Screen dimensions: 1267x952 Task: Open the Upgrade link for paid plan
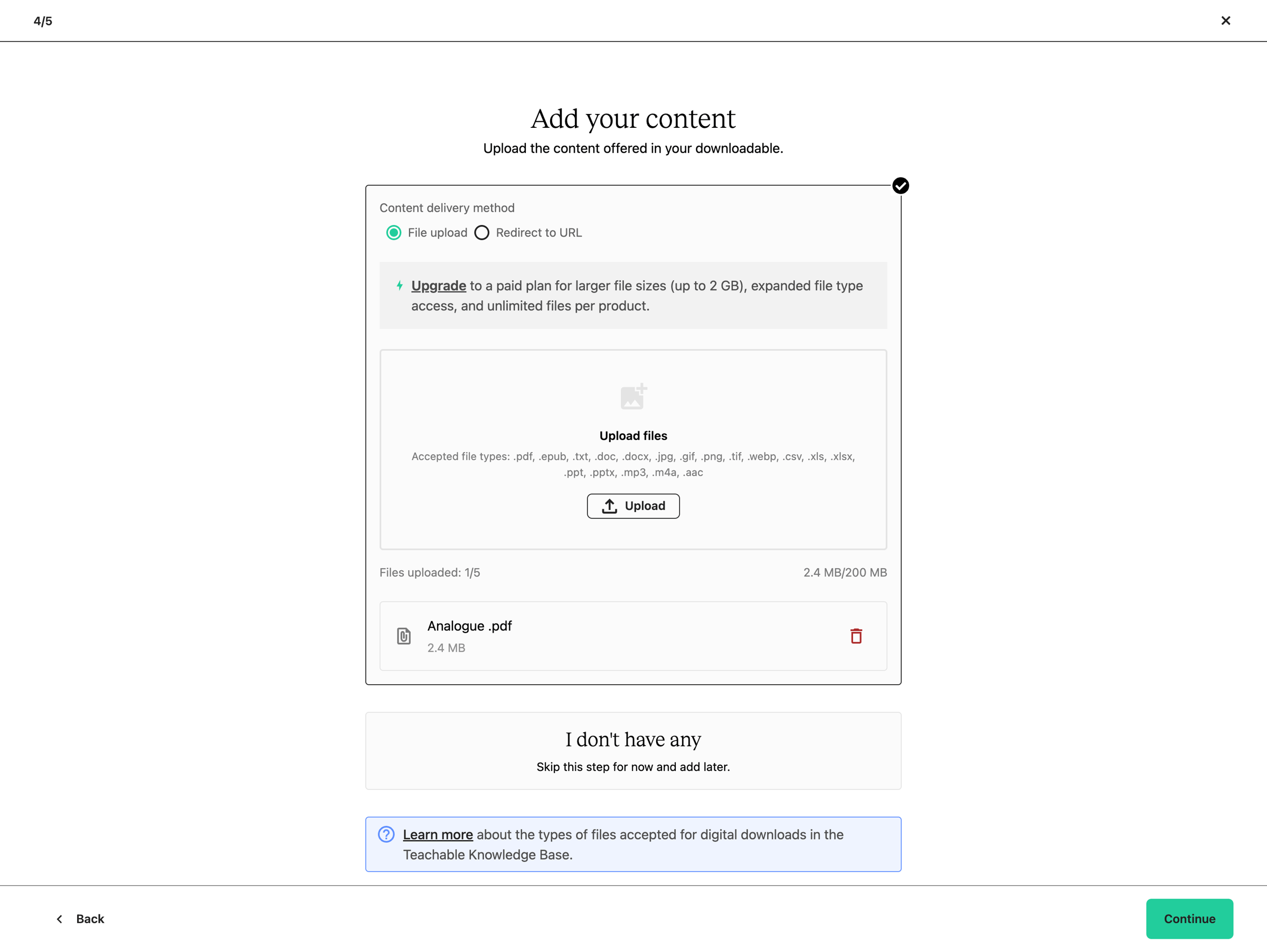coord(438,285)
